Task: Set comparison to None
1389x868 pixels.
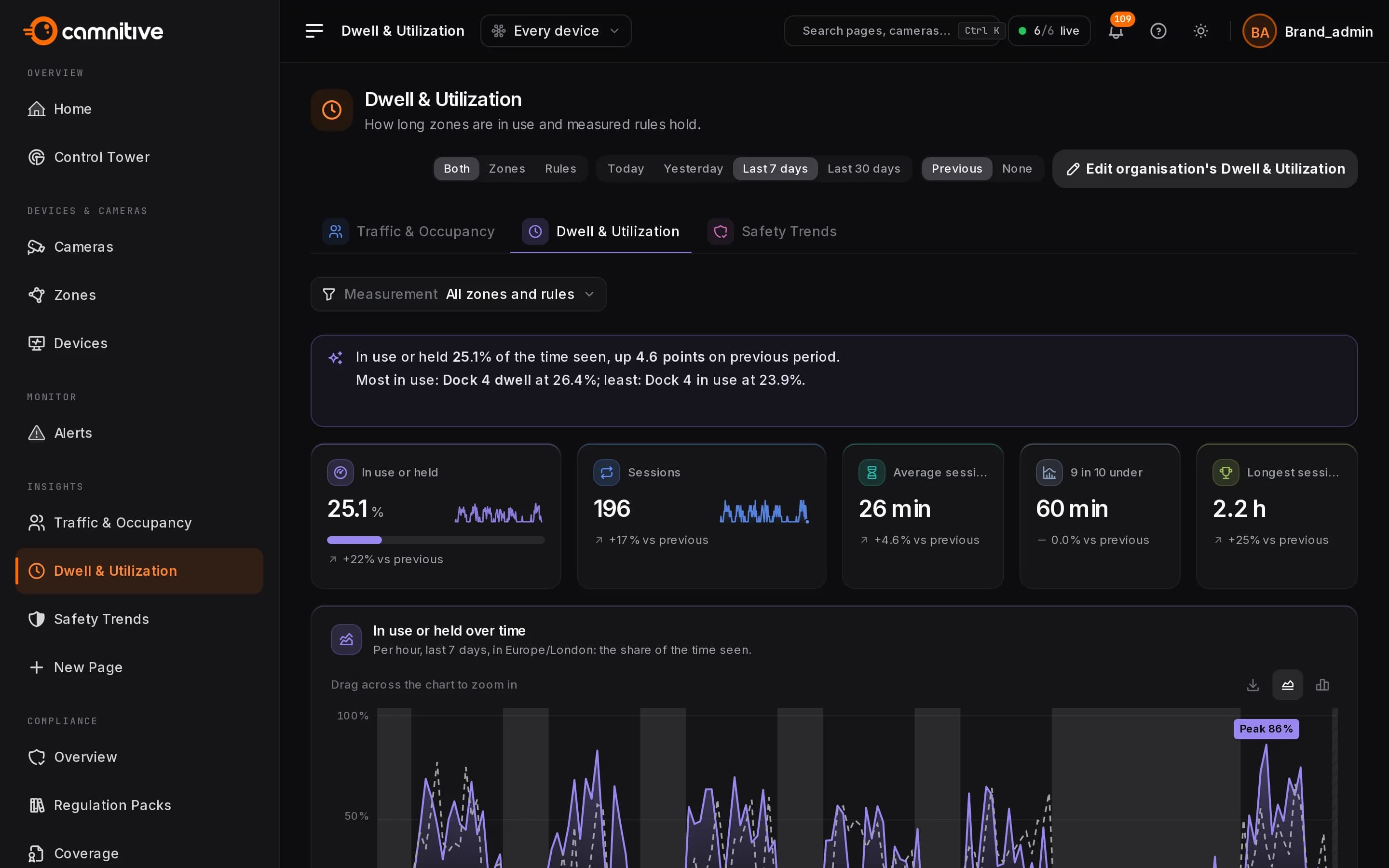Action: [1017, 169]
